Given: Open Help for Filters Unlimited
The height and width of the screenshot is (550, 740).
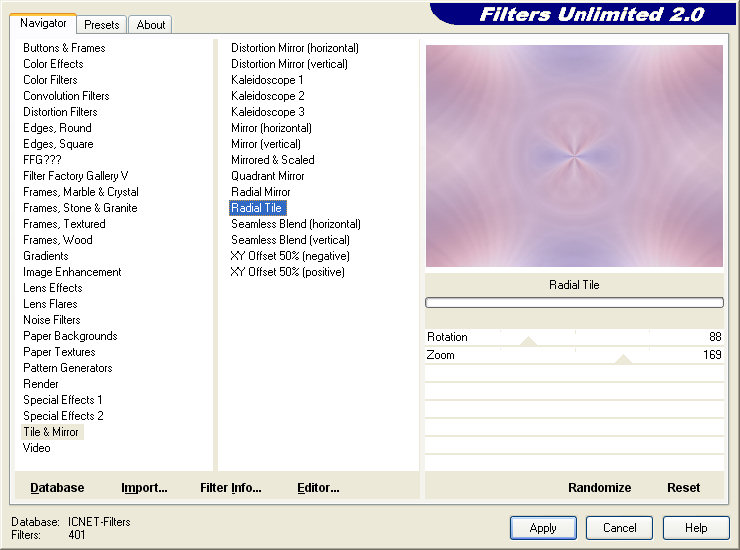Looking at the screenshot, I should [696, 528].
